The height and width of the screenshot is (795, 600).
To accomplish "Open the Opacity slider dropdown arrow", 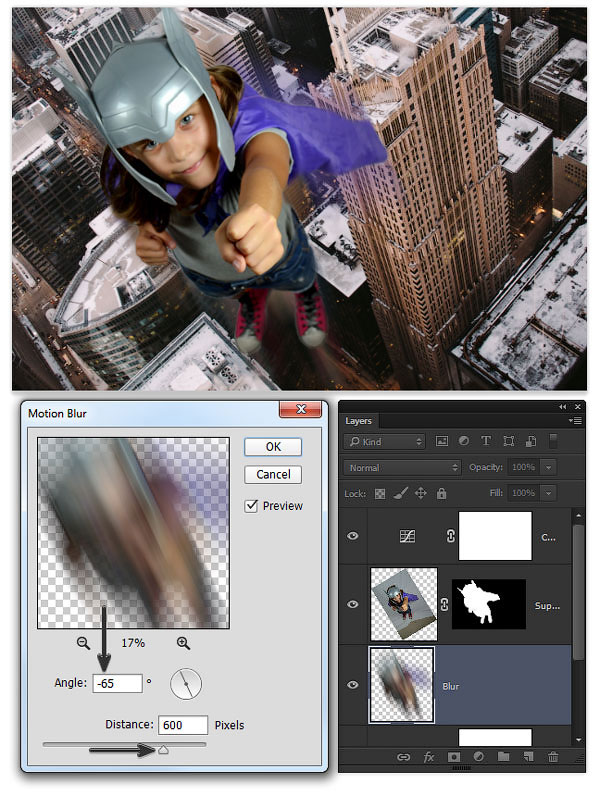I will tap(548, 467).
